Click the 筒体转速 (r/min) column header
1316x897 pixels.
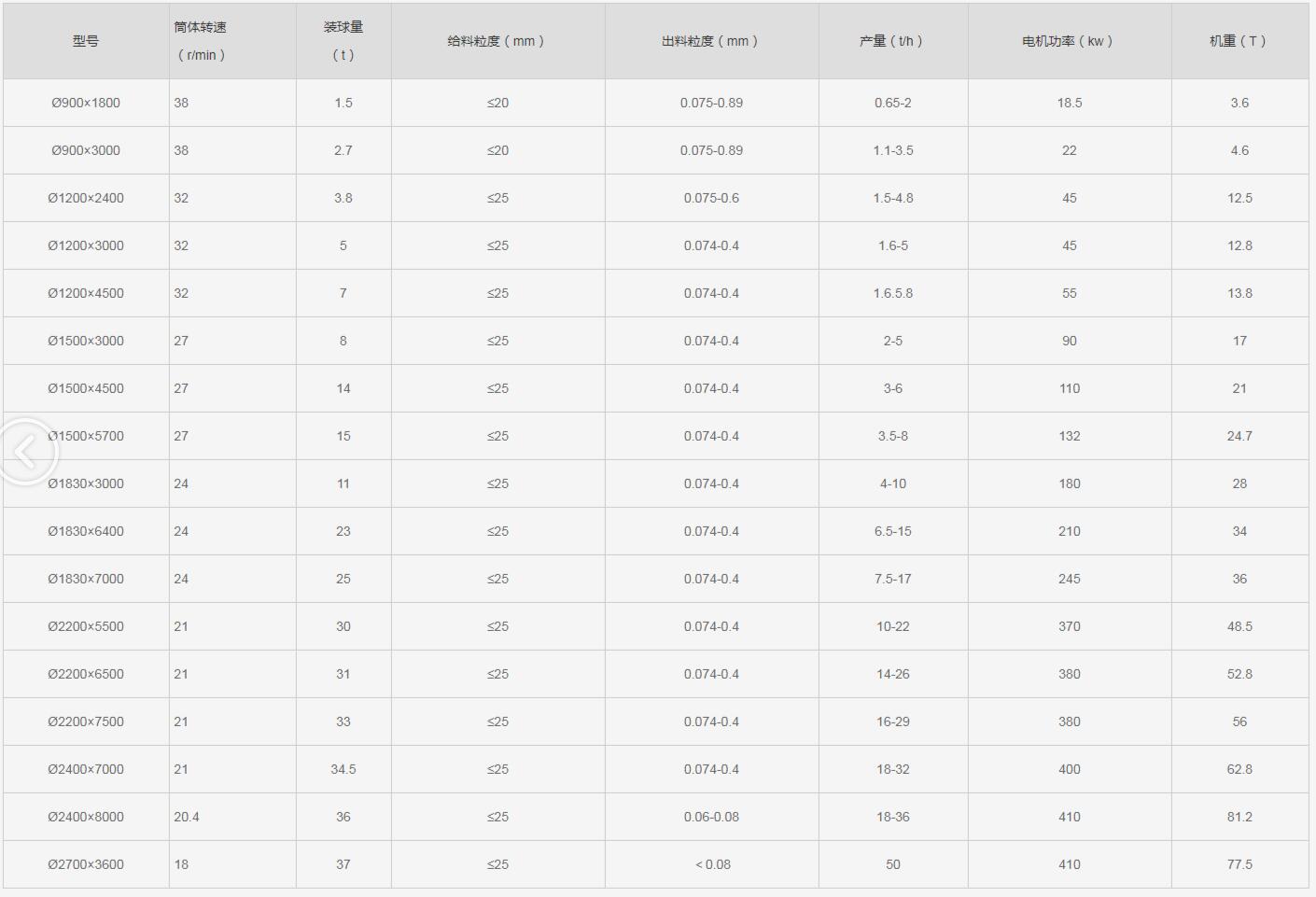(x=201, y=41)
